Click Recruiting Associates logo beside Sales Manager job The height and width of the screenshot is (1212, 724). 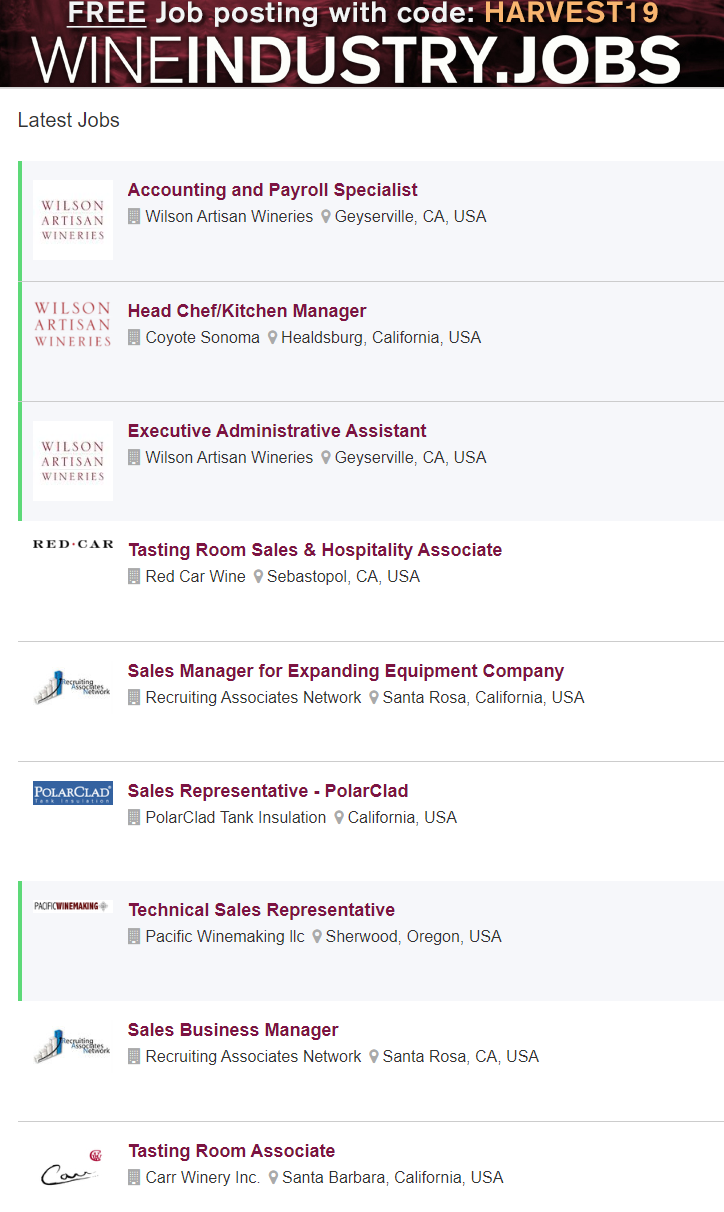click(73, 687)
